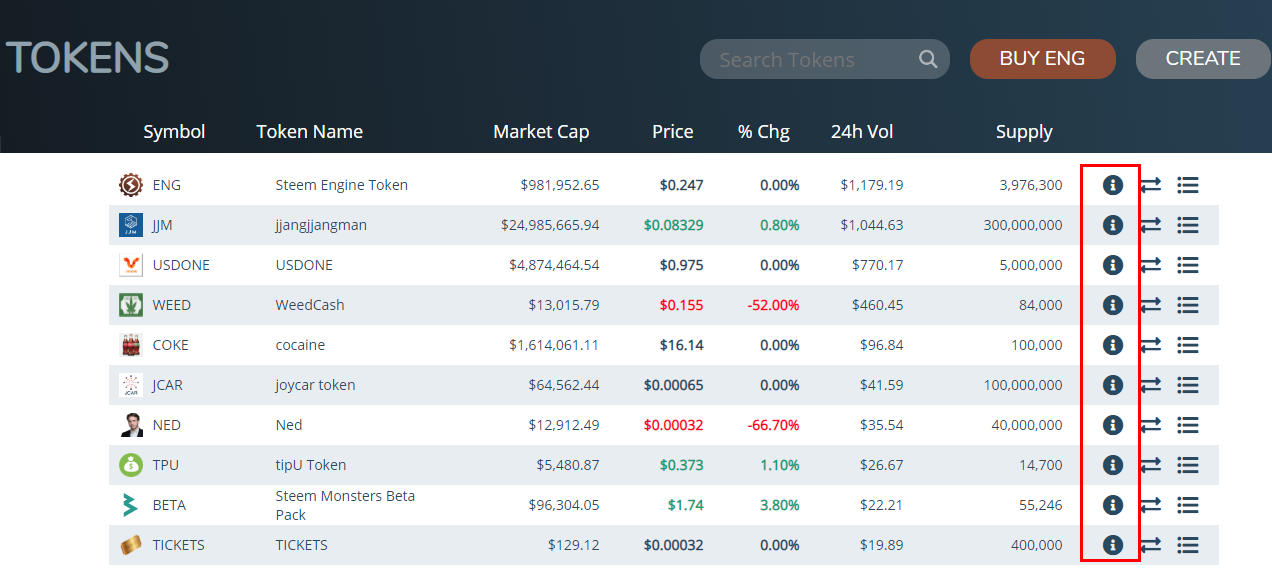Open info icon for NED token
This screenshot has width=1272, height=570.
point(1112,425)
